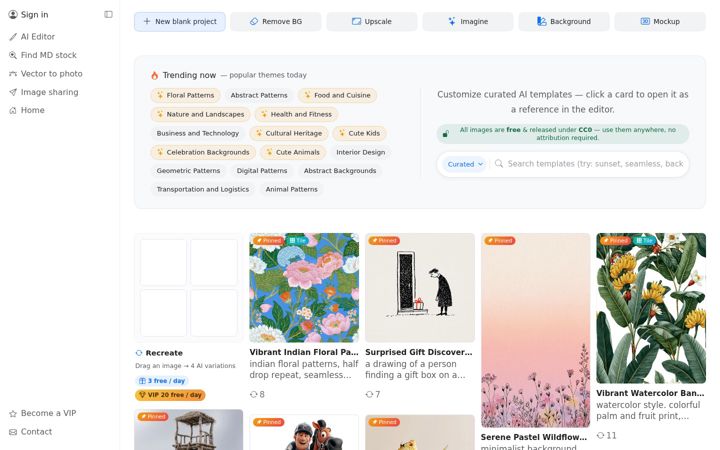
Task: Click Pinned badge on Serene Pastel card
Action: (500, 241)
